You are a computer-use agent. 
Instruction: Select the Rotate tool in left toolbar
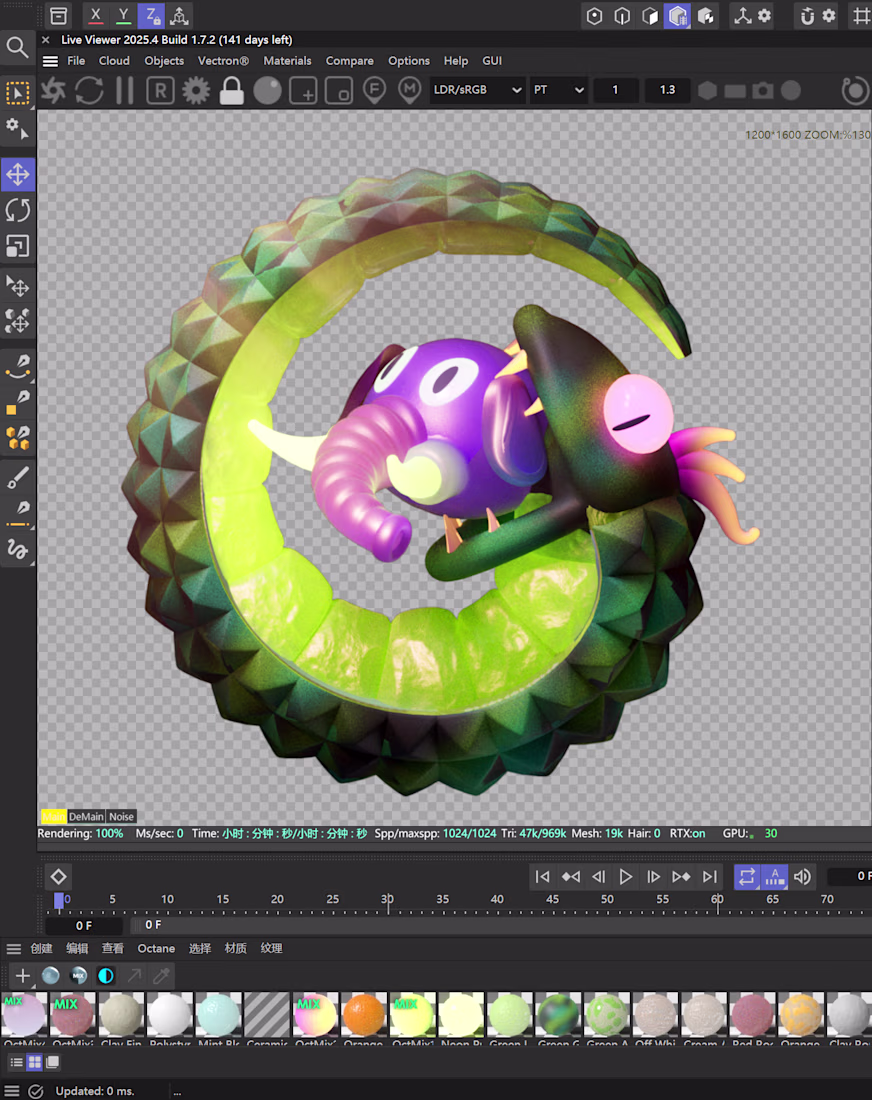pos(18,210)
